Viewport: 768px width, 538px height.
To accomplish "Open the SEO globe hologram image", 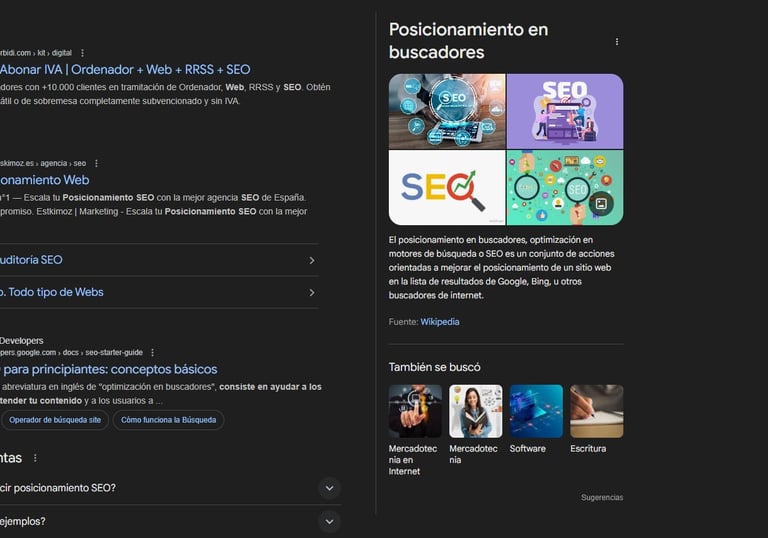I will [447, 111].
